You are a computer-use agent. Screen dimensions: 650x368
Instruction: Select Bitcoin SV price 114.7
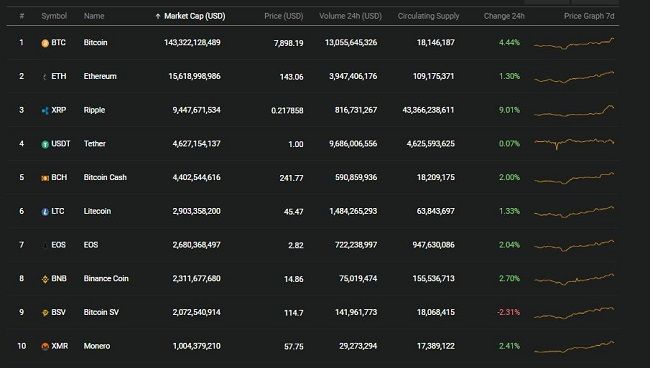coord(293,313)
